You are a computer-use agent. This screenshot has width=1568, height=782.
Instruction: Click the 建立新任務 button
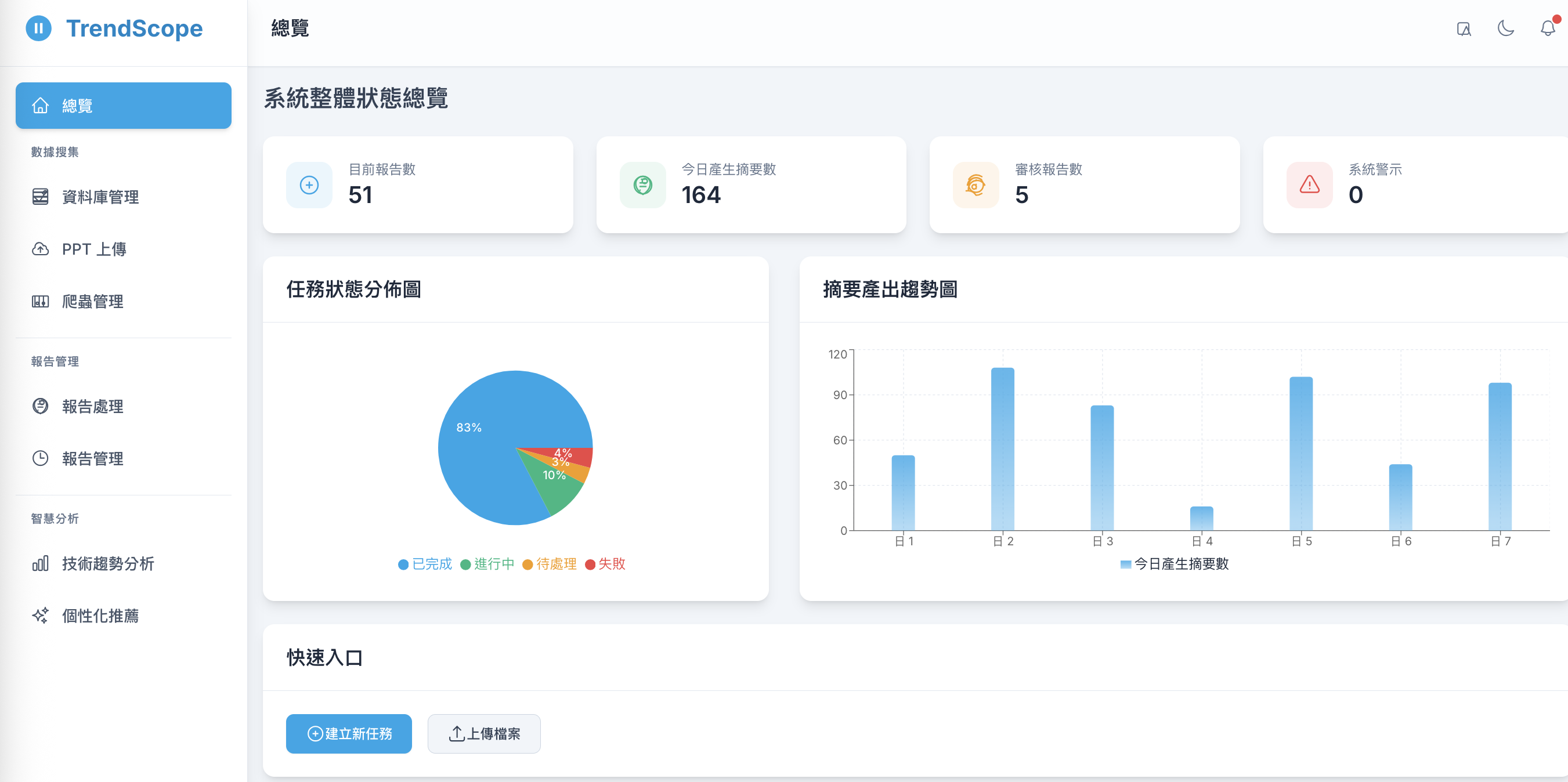[x=348, y=734]
